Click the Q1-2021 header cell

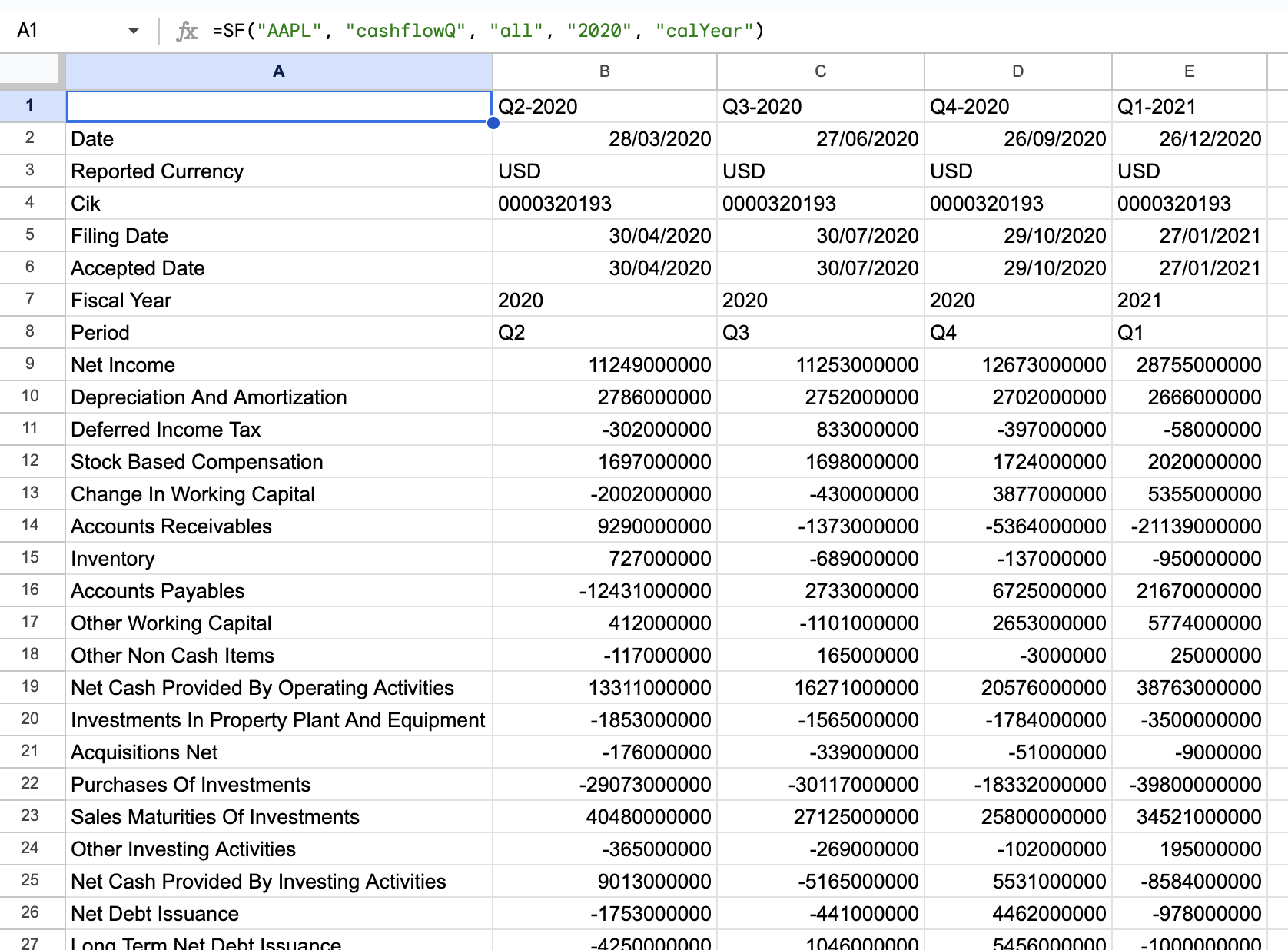[1190, 106]
